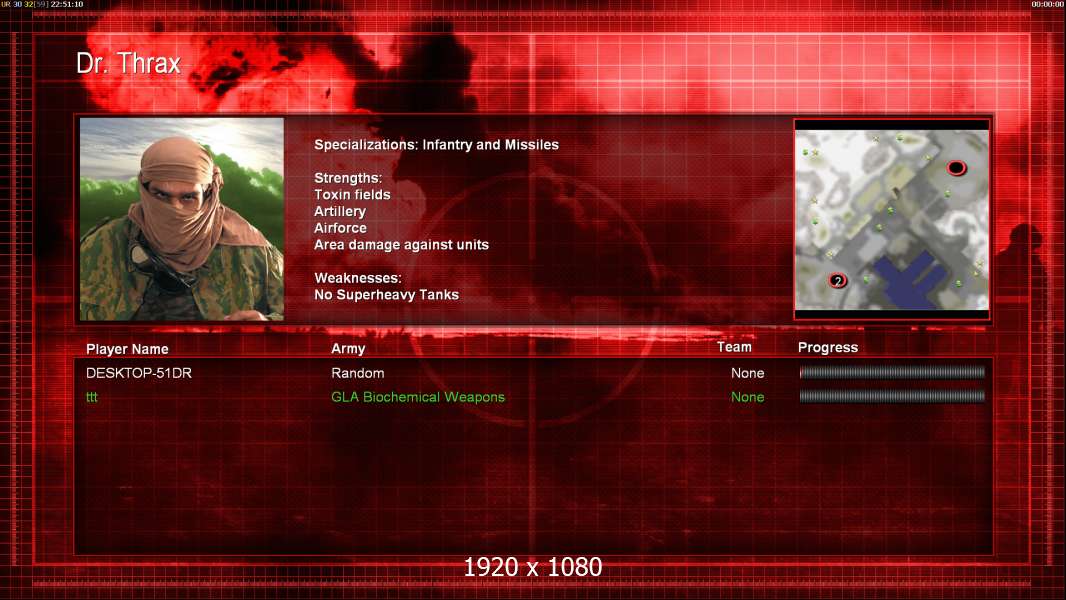The image size is (1066, 600).
Task: Click the 'Team' column header
Action: pyautogui.click(x=734, y=347)
